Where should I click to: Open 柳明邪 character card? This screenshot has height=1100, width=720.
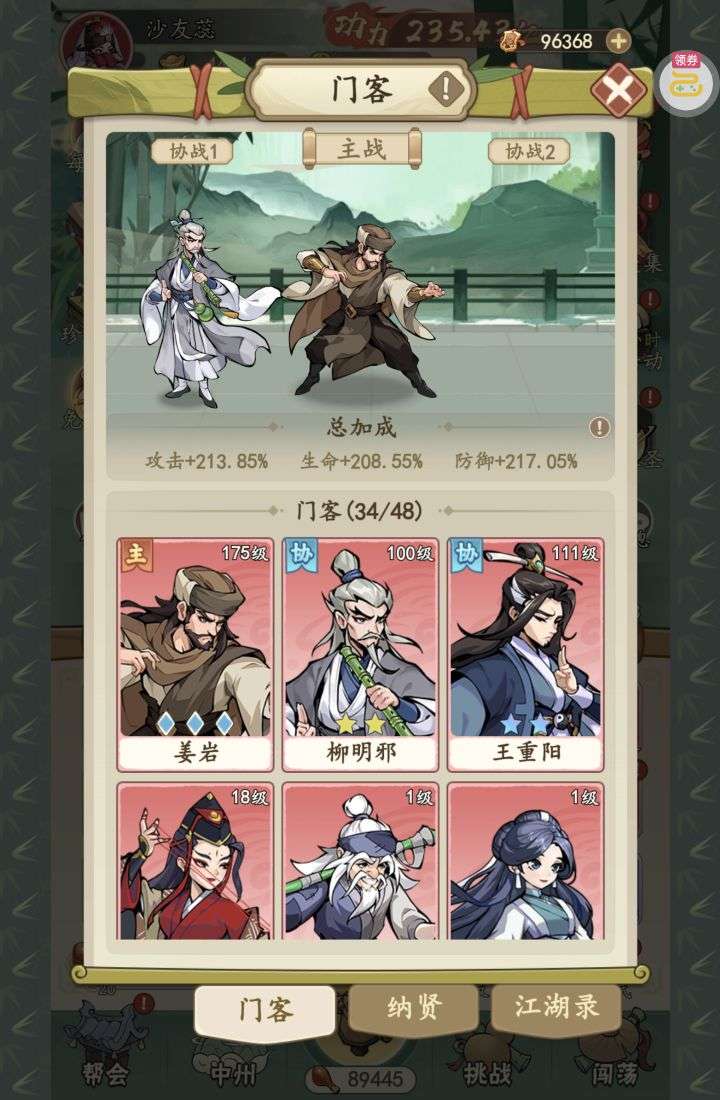click(x=361, y=655)
